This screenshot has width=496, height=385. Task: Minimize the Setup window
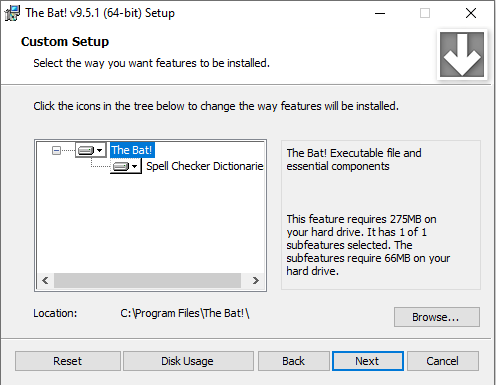[380, 13]
